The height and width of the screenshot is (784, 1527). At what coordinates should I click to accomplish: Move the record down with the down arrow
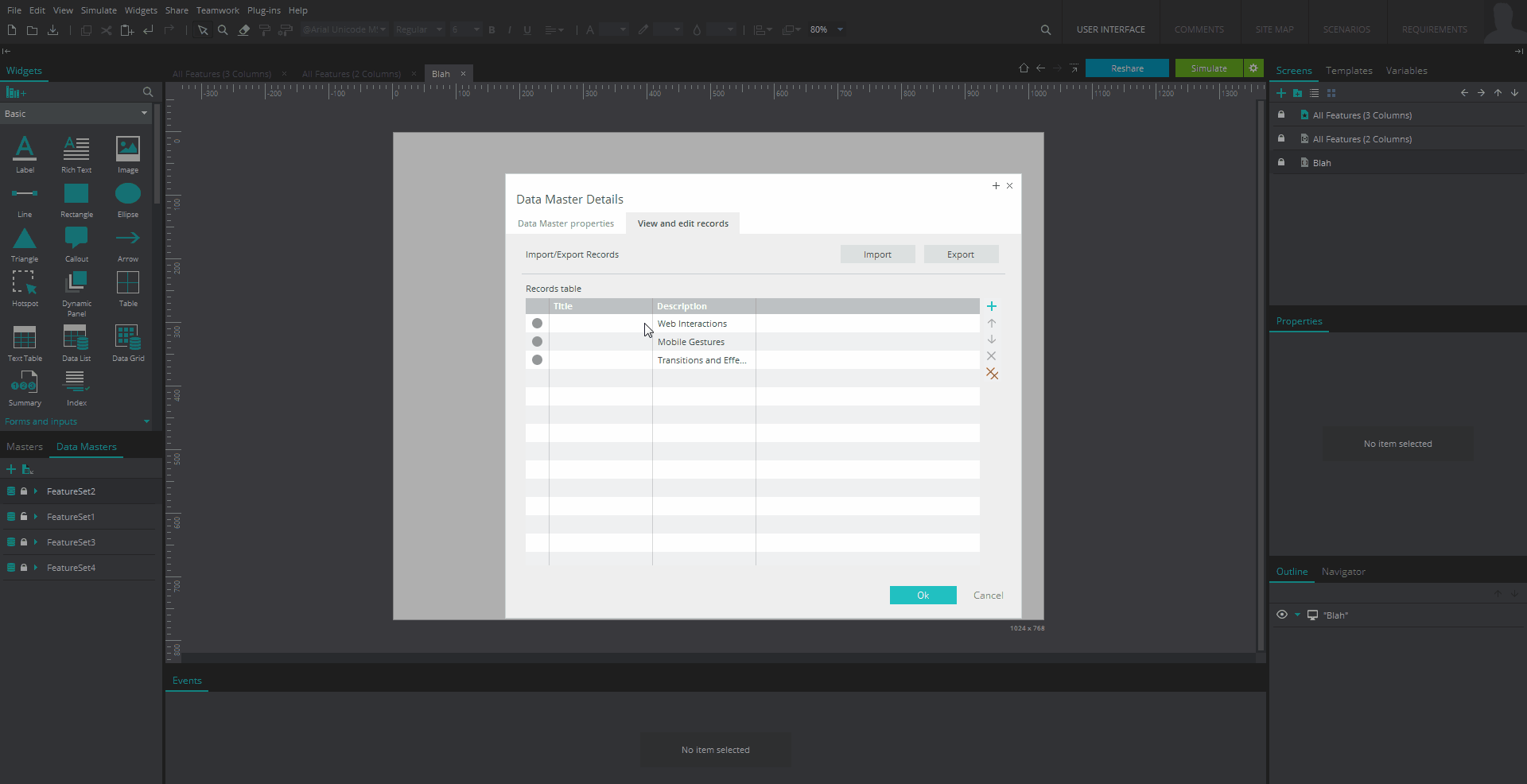(x=991, y=340)
